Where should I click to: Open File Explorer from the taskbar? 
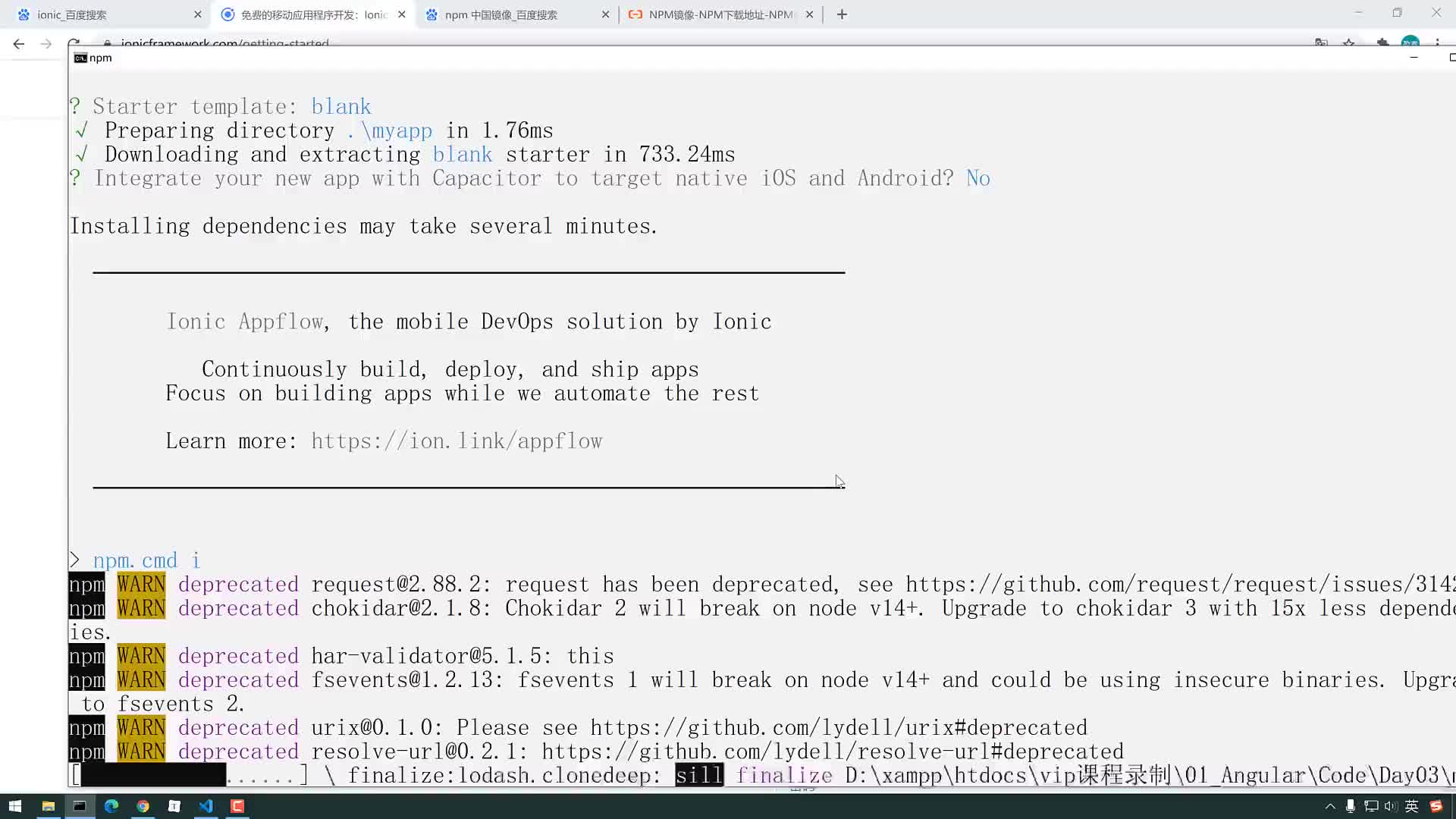(48, 806)
